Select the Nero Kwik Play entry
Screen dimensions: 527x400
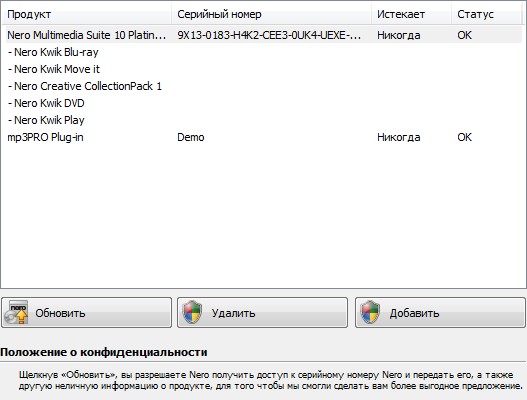pos(46,120)
